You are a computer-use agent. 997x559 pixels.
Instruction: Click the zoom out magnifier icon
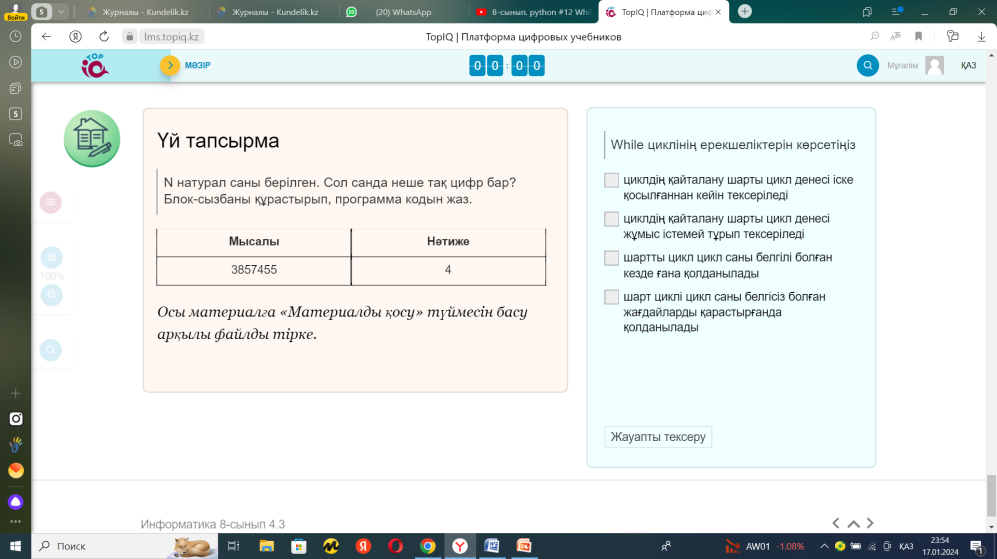point(52,295)
